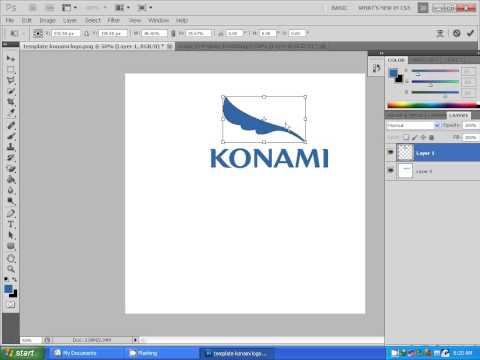This screenshot has height=360, width=480.
Task: Toggle Quick Mask mode
Action: [x=11, y=304]
